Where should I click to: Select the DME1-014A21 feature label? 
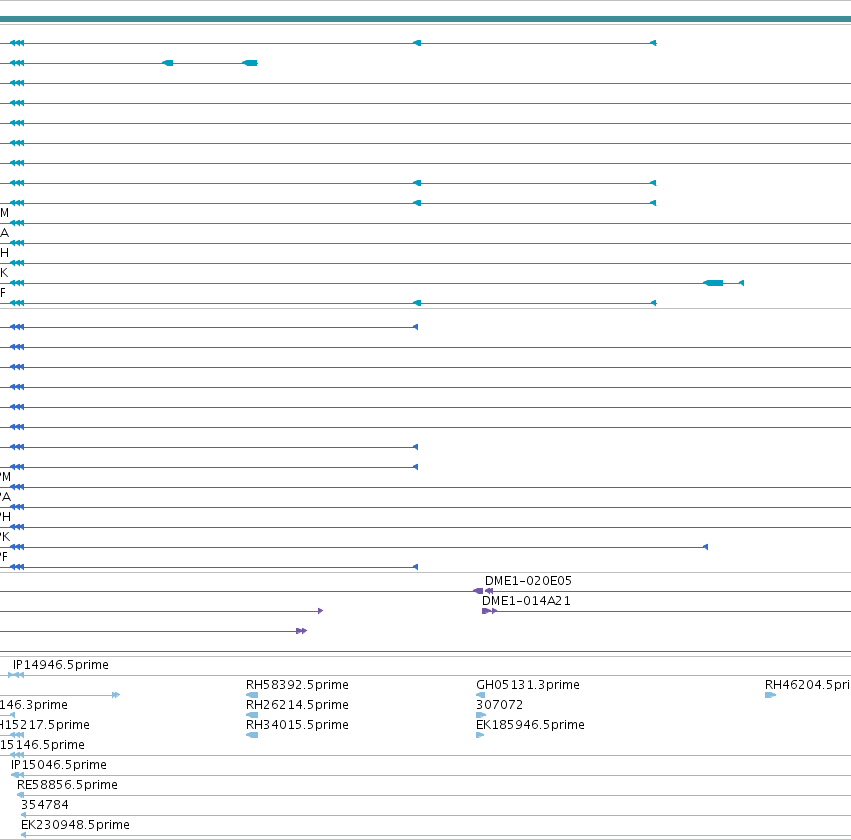(x=526, y=601)
